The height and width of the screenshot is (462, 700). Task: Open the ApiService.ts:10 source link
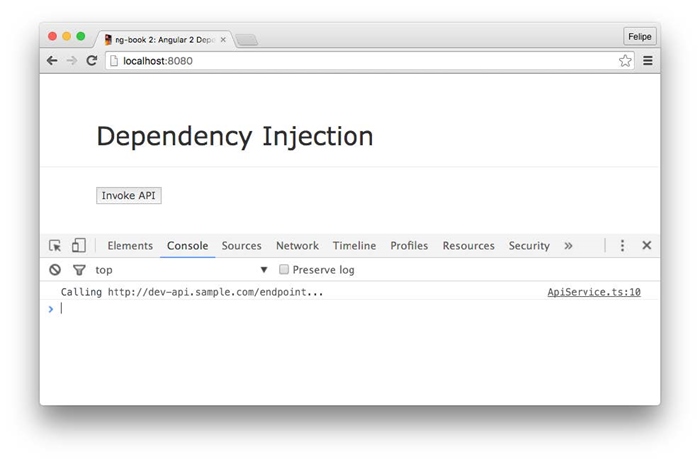point(594,293)
